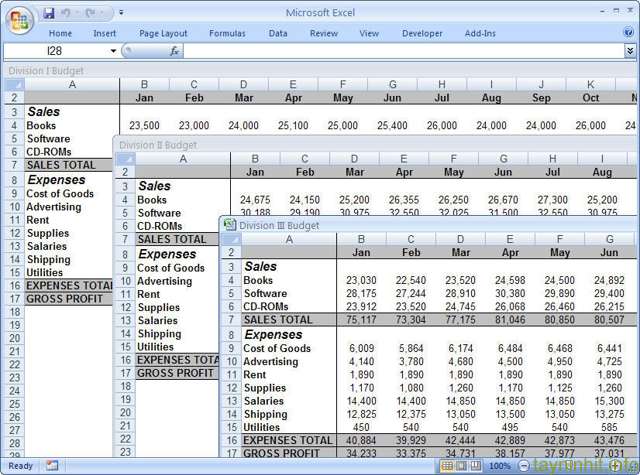This screenshot has height=475, width=640.
Task: Click the Insert Function fx icon
Action: pos(174,50)
